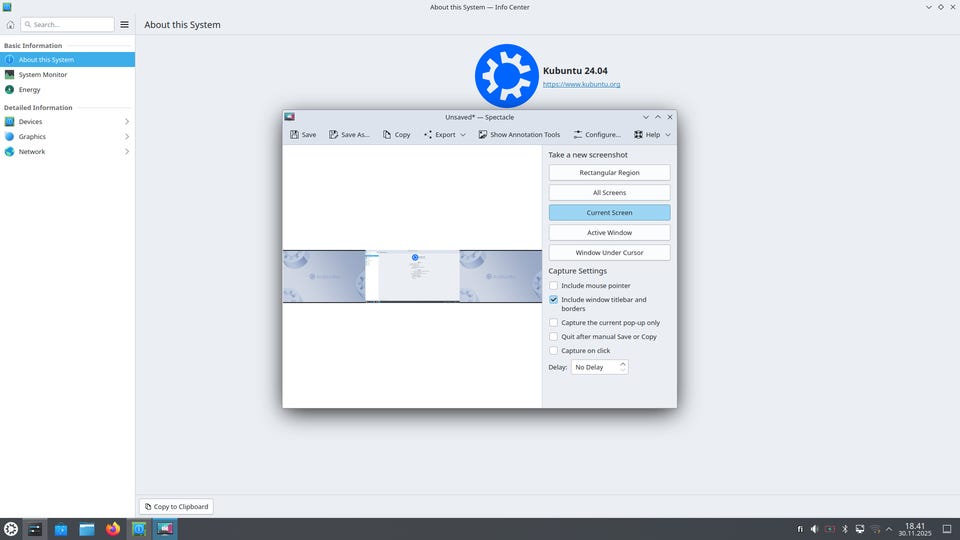Screen dimensions: 960x540
Task: Click the Info Center search field
Action: pos(67,24)
